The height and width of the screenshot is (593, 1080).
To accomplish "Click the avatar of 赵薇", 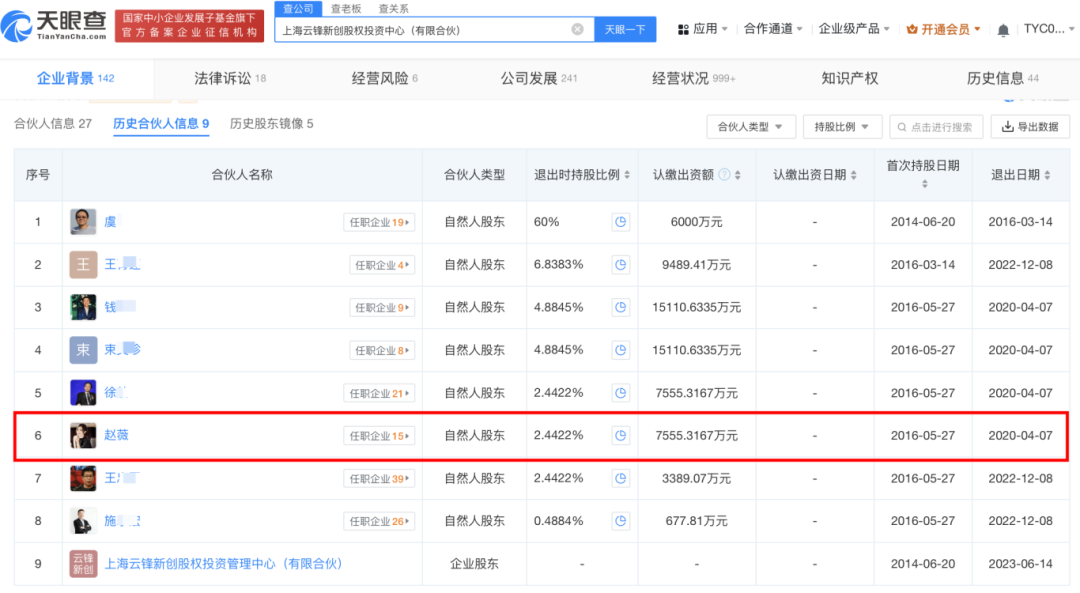I will click(x=83, y=435).
